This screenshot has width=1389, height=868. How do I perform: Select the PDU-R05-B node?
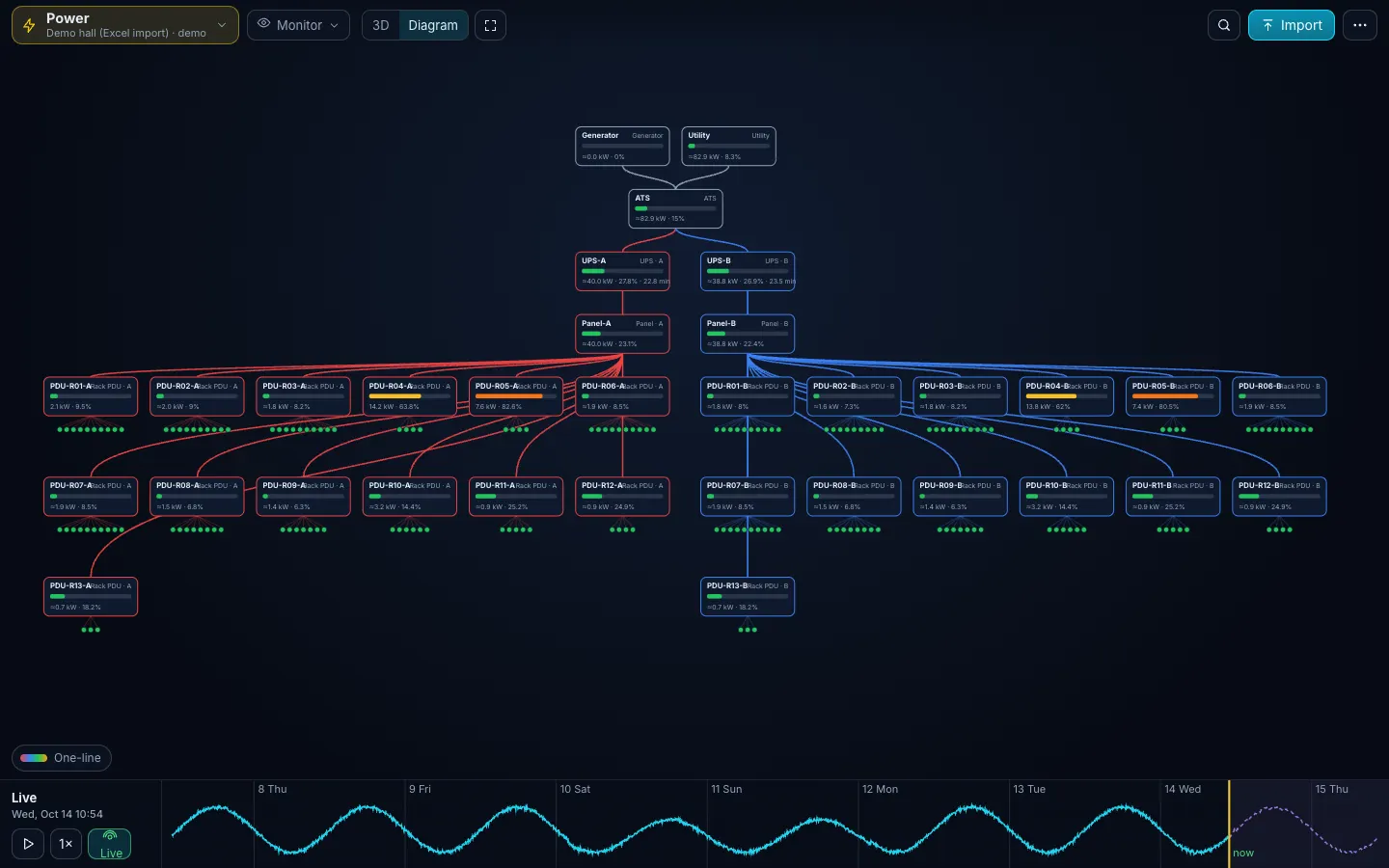(x=1173, y=396)
